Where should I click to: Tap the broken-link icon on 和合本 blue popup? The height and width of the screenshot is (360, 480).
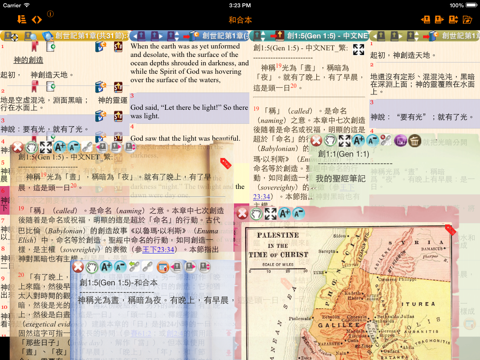click(x=134, y=267)
